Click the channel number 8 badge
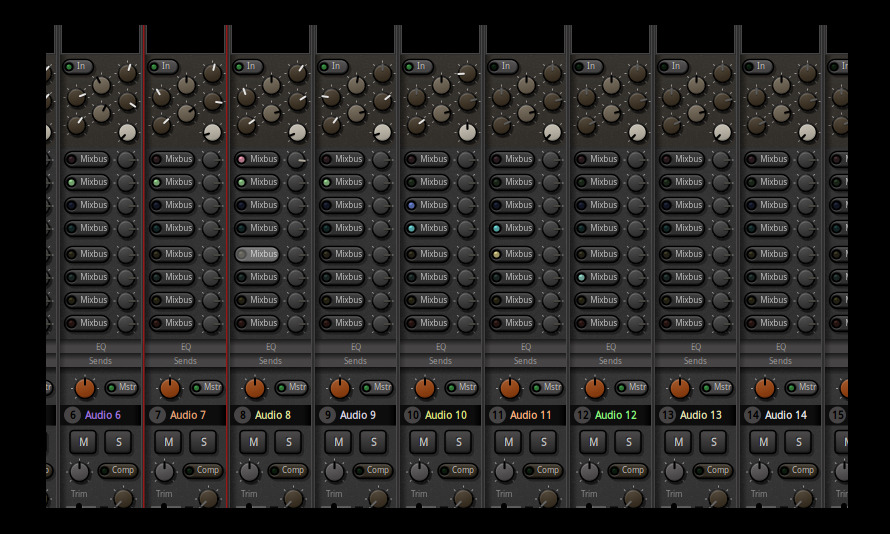The image size is (890, 534). [x=242, y=415]
